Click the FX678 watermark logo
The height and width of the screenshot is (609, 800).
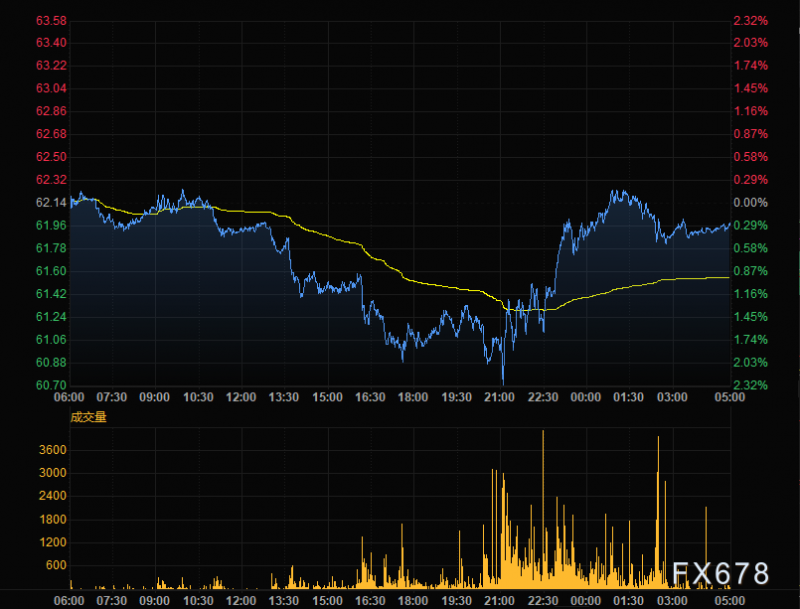click(720, 574)
